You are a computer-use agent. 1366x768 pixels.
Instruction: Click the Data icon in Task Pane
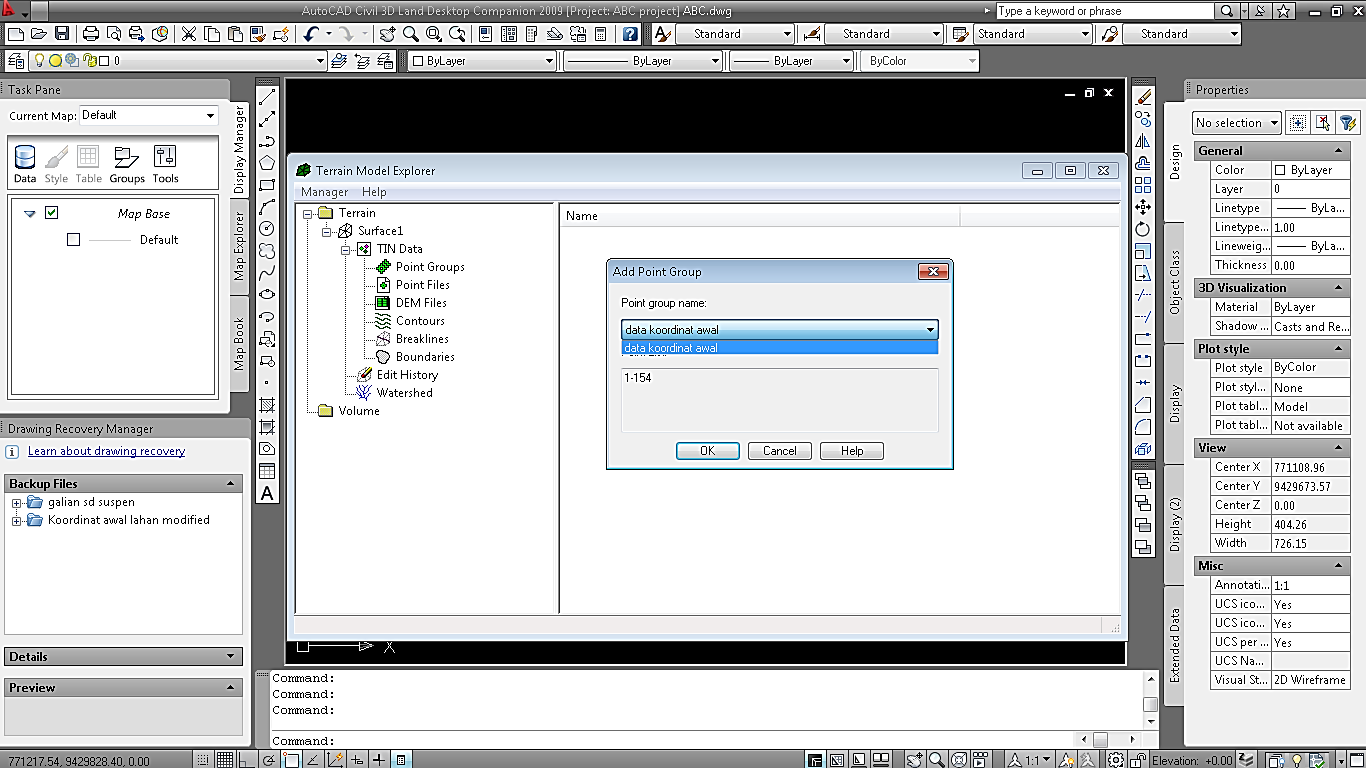[25, 164]
